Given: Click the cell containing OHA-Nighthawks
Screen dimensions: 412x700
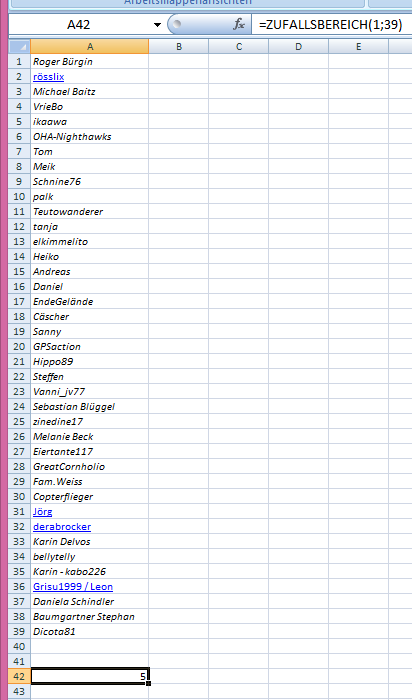Looking at the screenshot, I should pos(90,137).
